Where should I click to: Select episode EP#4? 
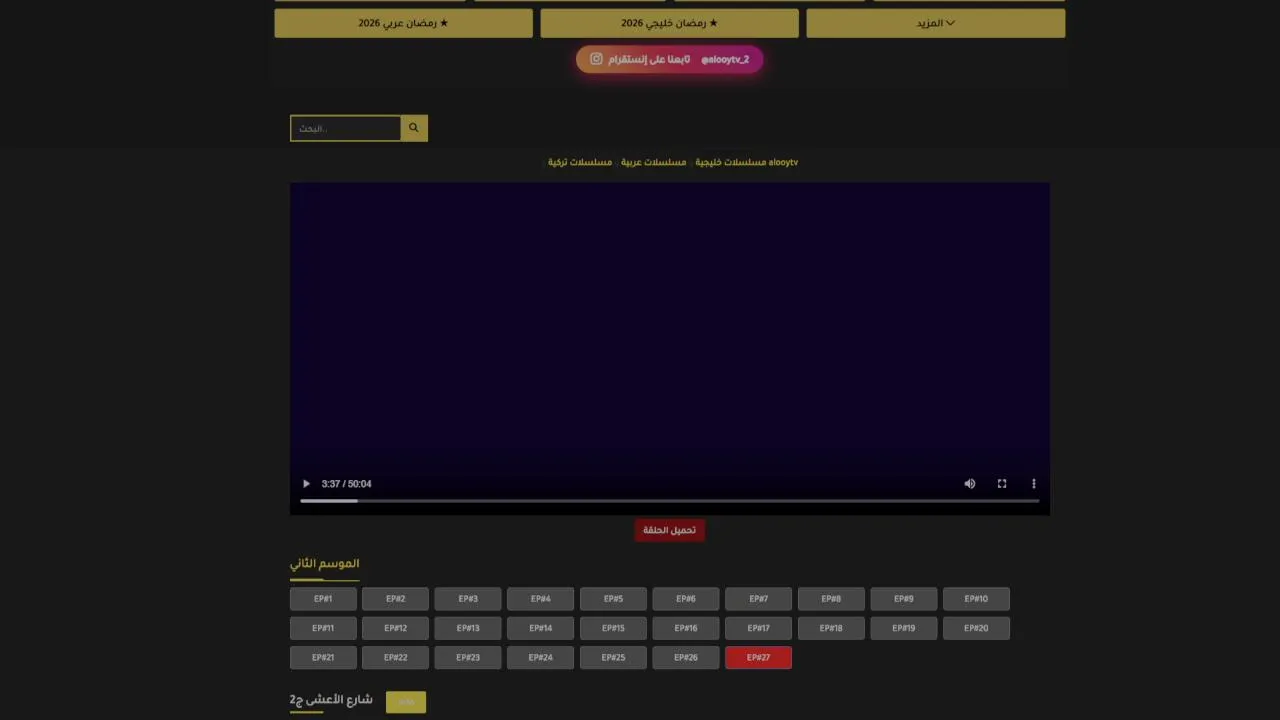point(541,599)
